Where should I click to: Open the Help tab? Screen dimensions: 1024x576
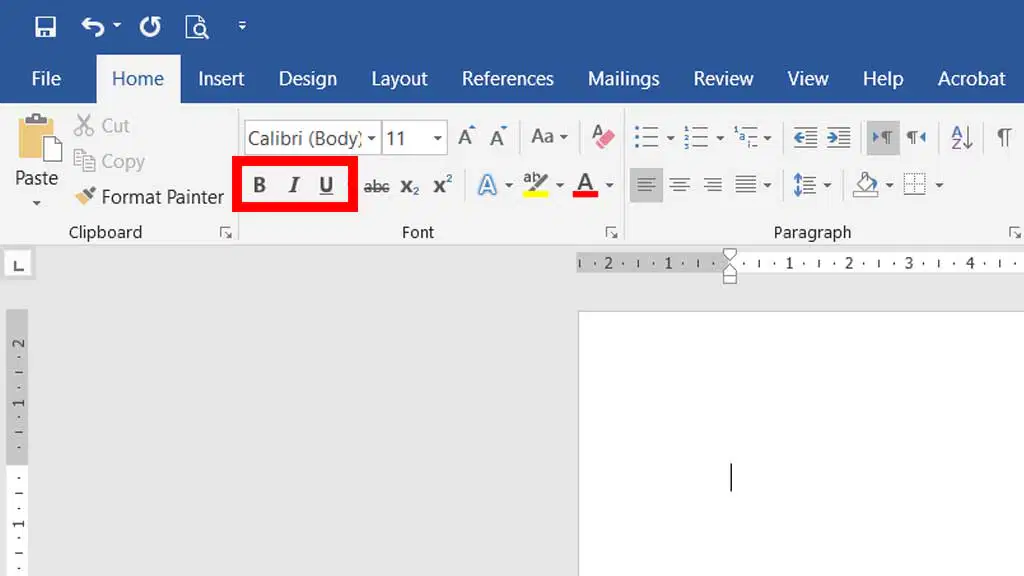[x=883, y=79]
